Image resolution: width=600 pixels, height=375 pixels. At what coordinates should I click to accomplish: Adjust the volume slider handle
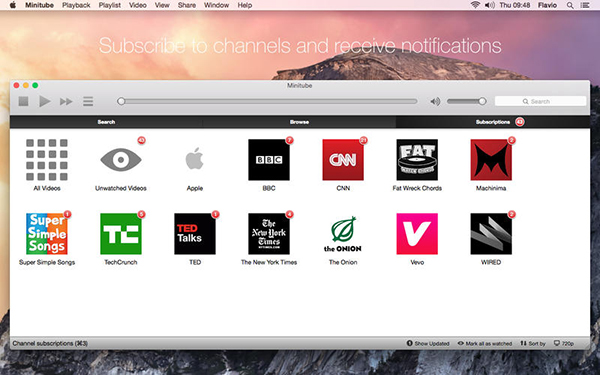(x=482, y=101)
